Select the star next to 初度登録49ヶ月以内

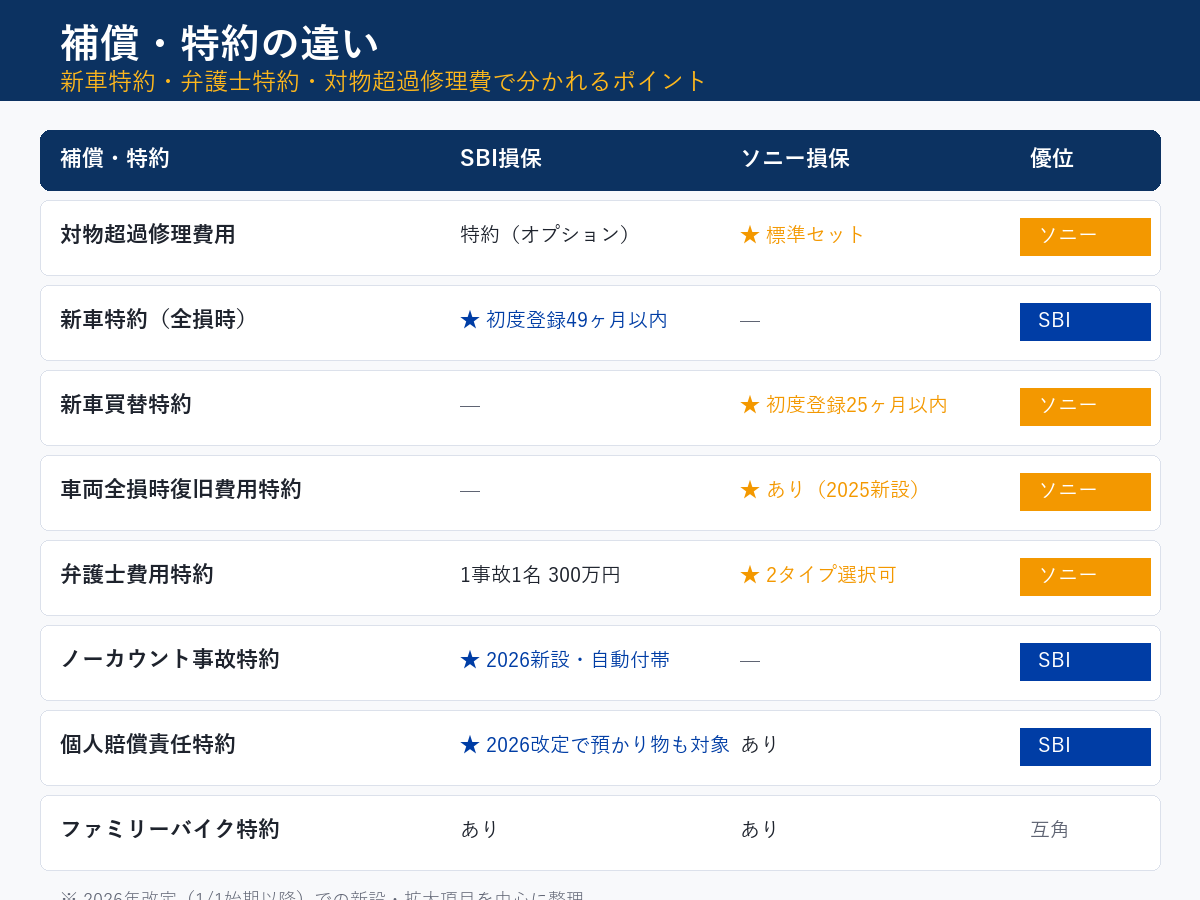coord(467,320)
